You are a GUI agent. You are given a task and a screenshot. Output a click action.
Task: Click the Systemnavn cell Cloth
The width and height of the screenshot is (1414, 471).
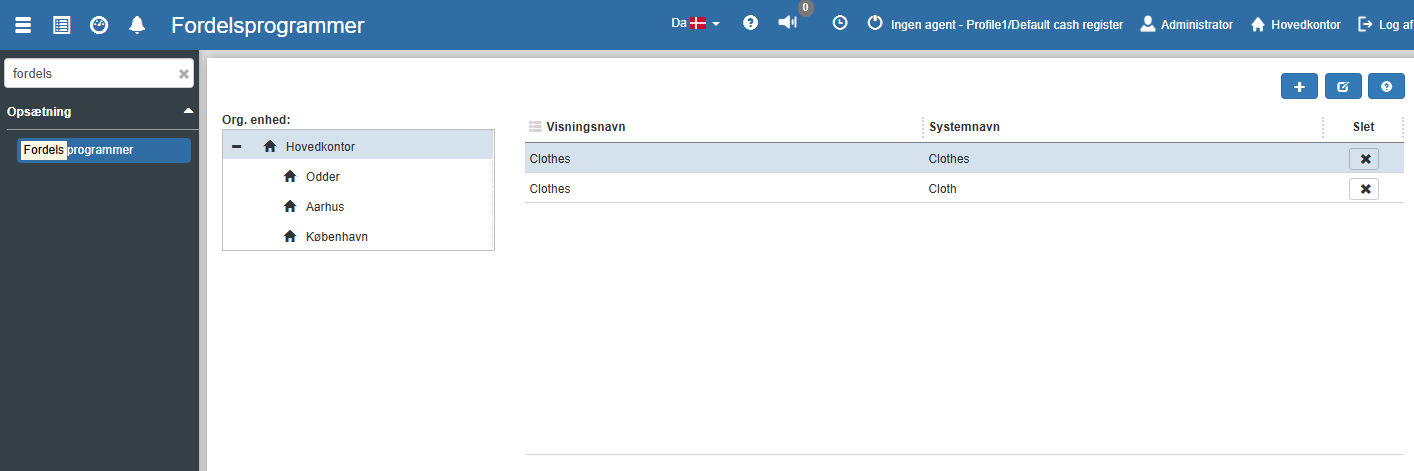pos(942,188)
